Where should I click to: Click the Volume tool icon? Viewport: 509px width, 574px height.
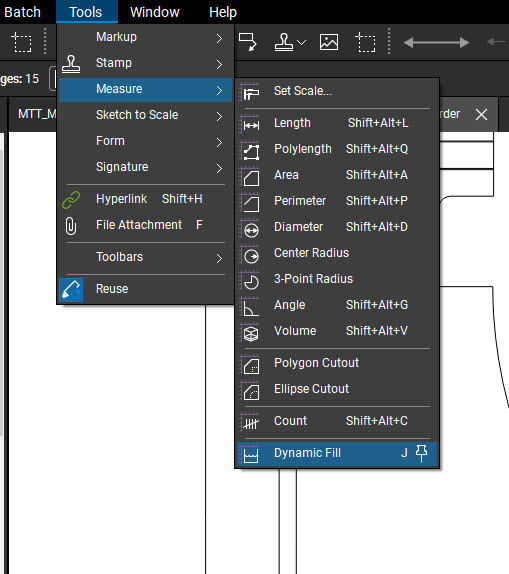coord(250,331)
